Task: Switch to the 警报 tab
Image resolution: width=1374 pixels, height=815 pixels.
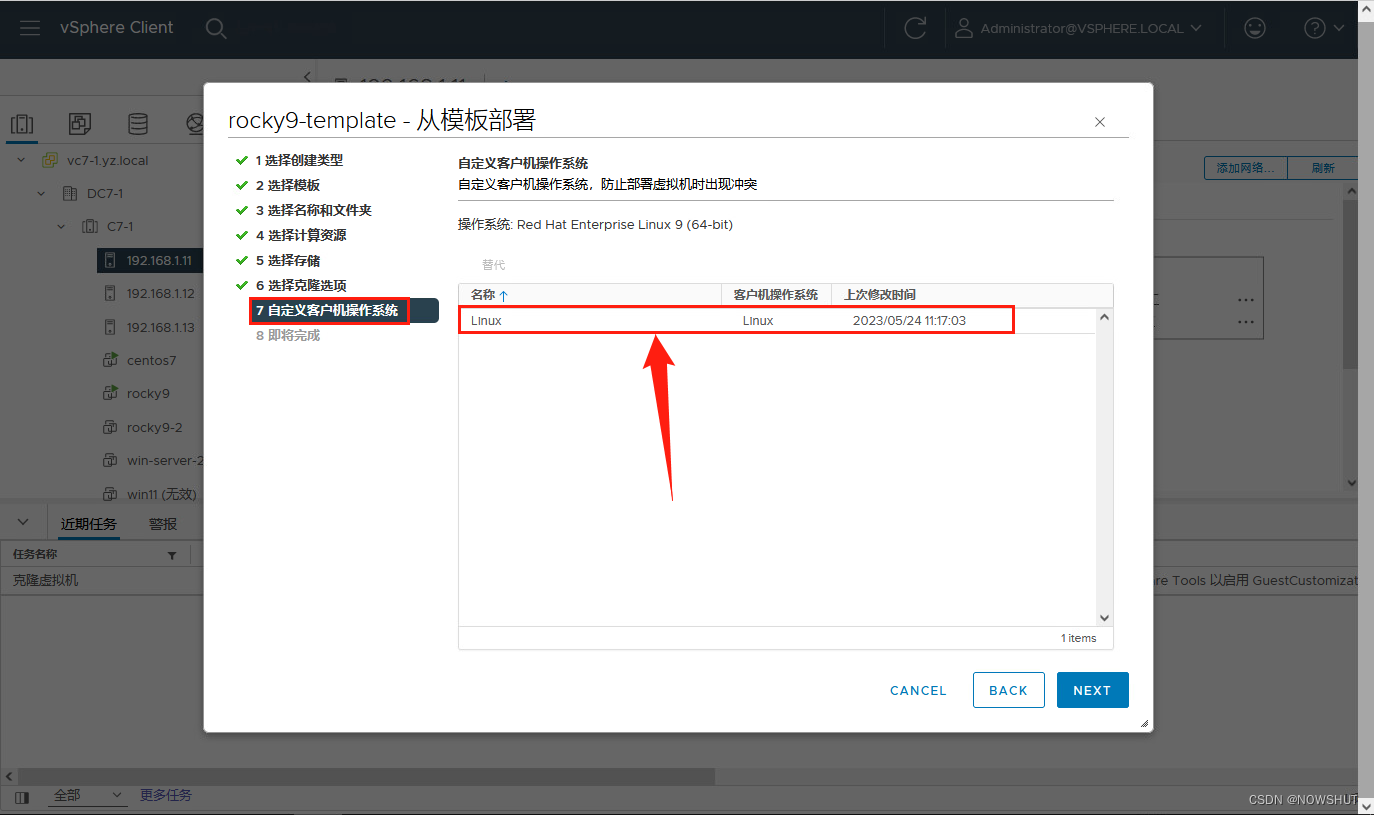Action: pos(163,524)
